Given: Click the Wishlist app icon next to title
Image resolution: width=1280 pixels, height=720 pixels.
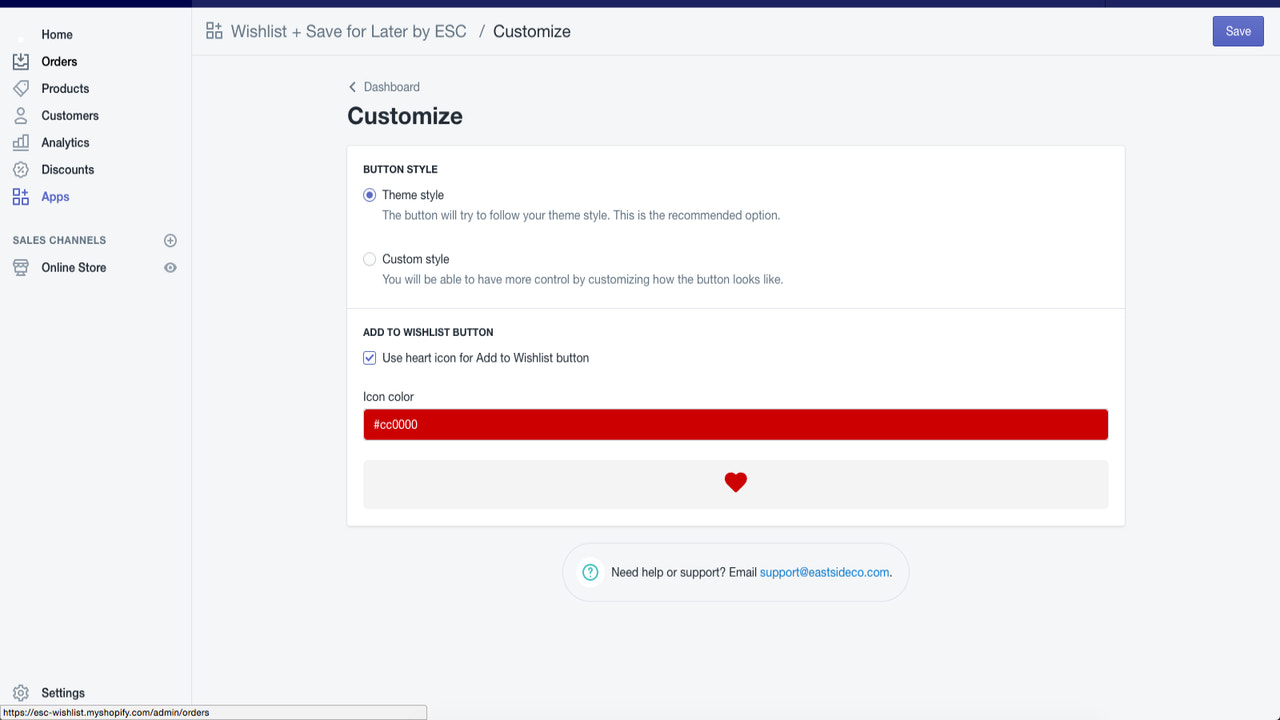Looking at the screenshot, I should 213,31.
